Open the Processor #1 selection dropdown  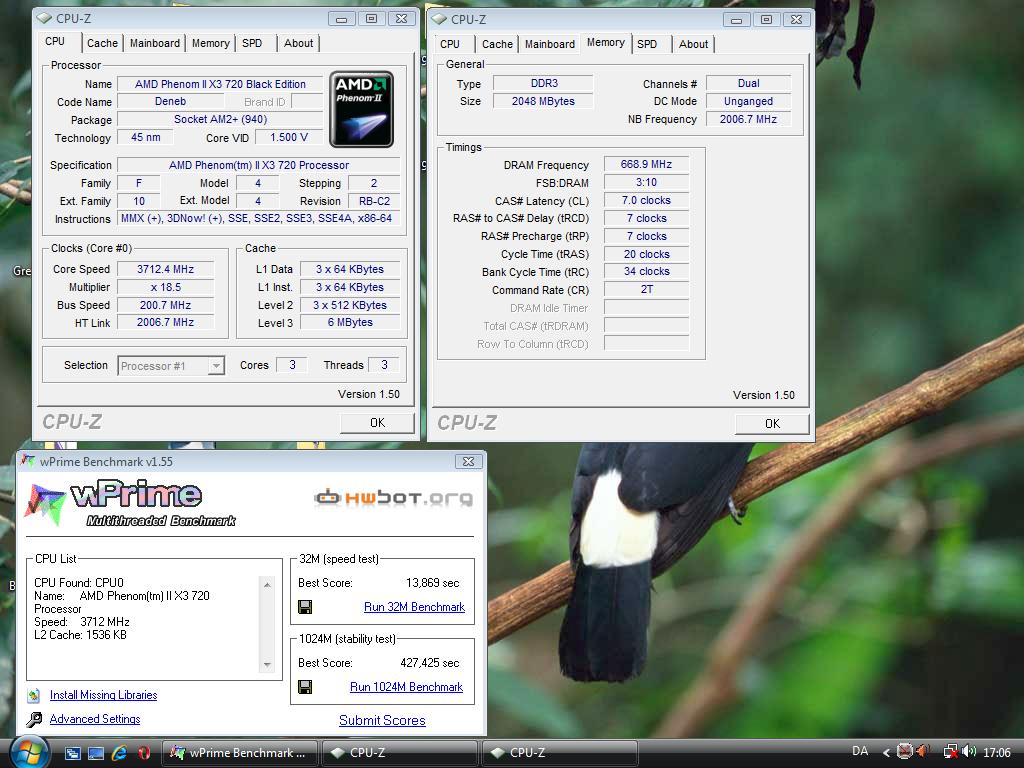[171, 365]
